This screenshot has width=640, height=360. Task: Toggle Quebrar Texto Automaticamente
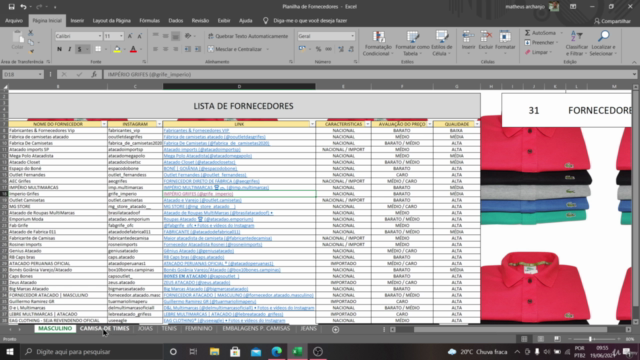click(248, 36)
